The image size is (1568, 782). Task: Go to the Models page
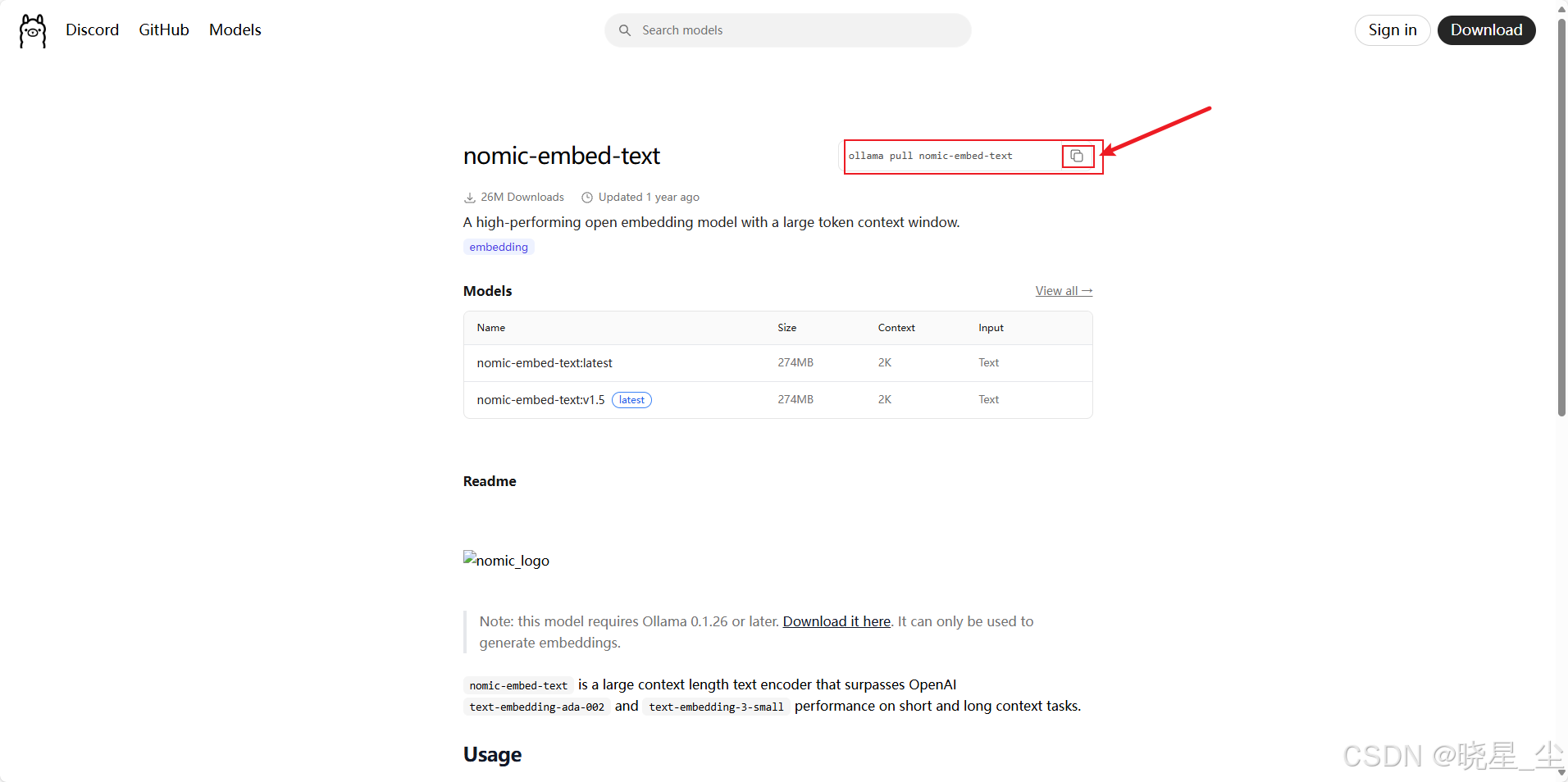(x=235, y=30)
